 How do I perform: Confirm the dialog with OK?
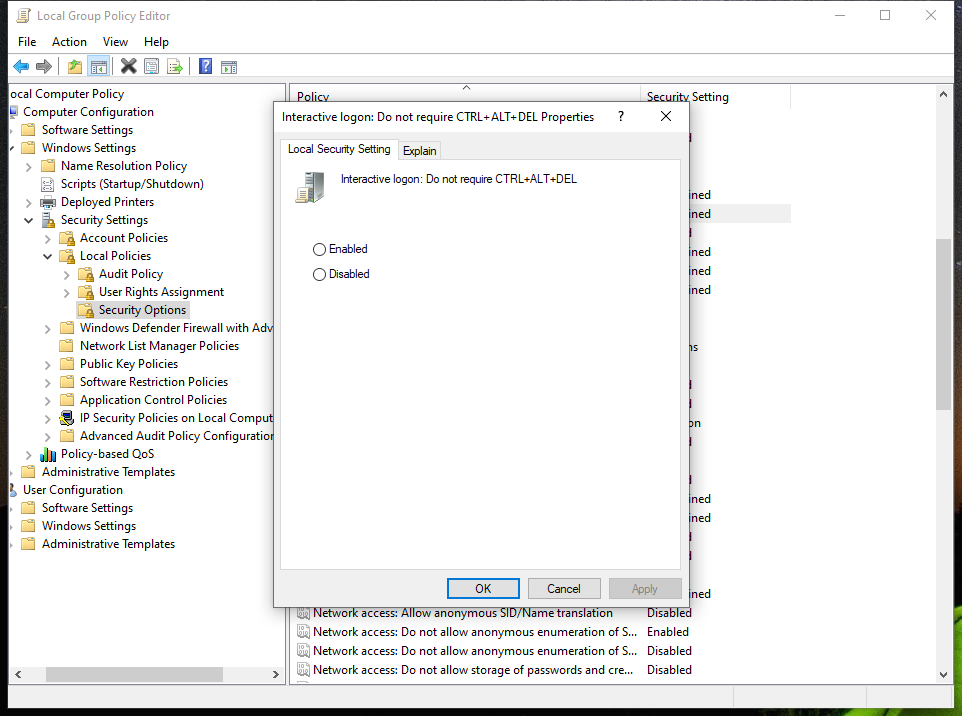[x=483, y=588]
